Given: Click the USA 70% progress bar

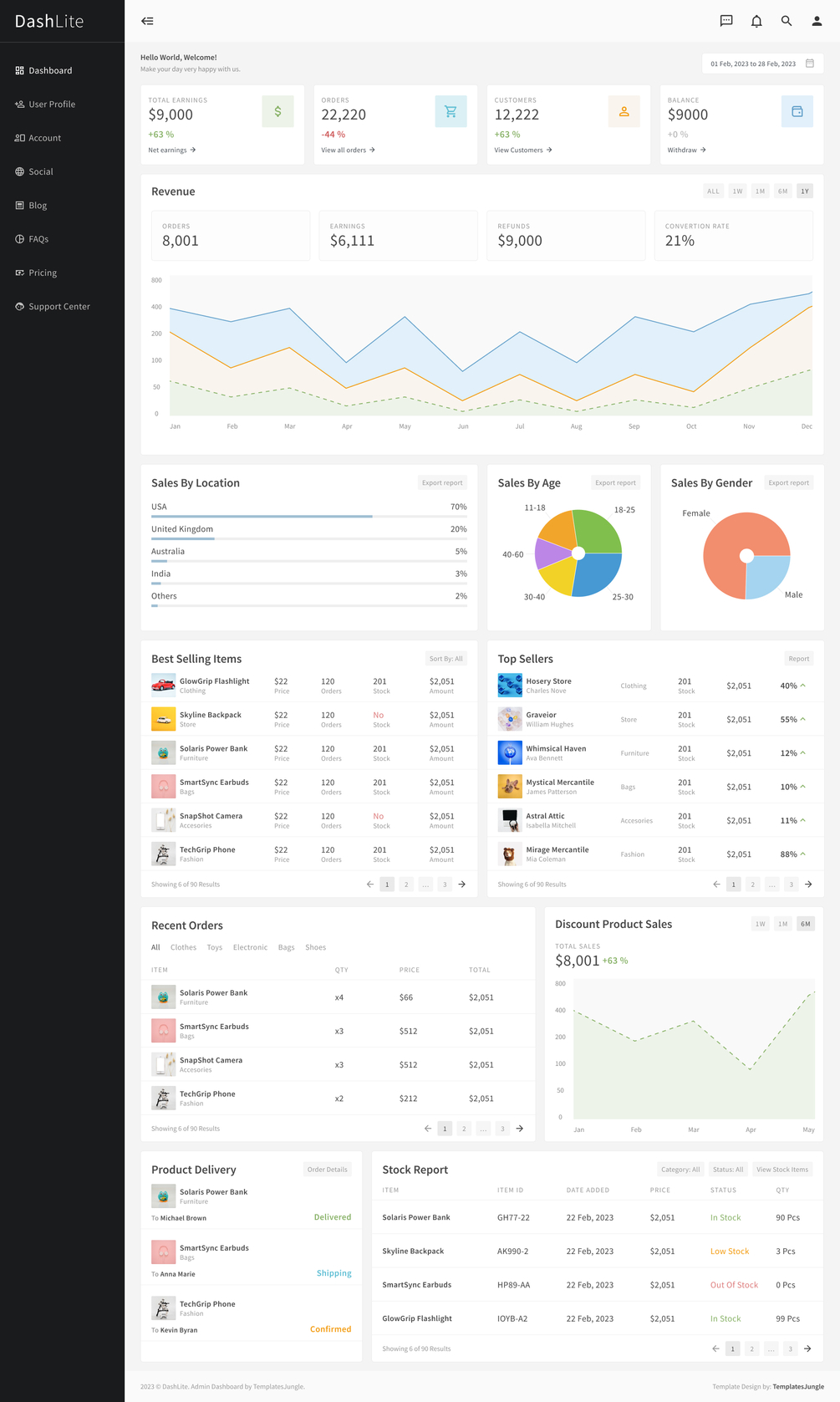Looking at the screenshot, I should click(309, 517).
